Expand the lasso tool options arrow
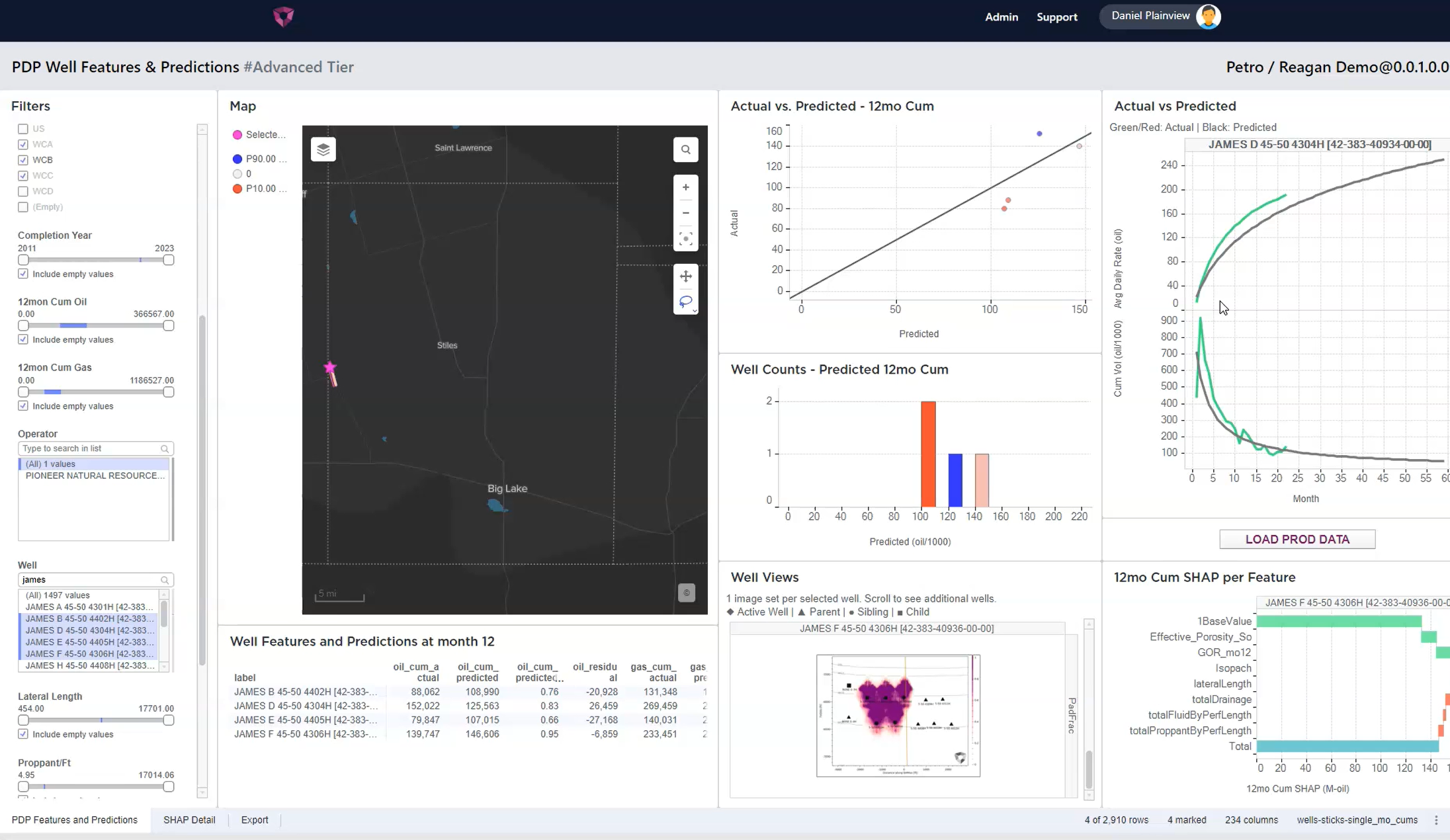Screen dimensions: 1450x840 [695, 311]
